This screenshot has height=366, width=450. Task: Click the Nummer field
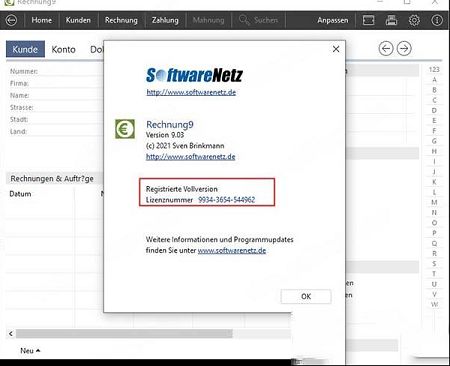55,71
